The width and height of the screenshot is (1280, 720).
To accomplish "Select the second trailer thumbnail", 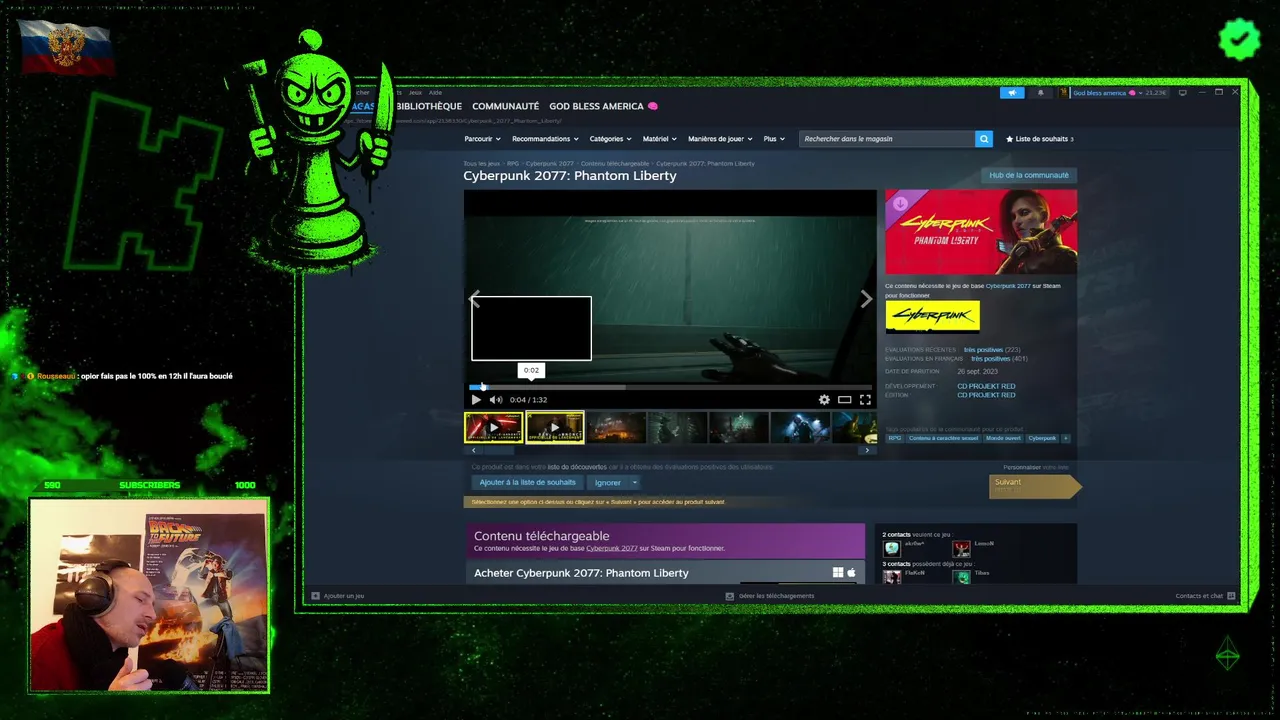I will point(555,427).
